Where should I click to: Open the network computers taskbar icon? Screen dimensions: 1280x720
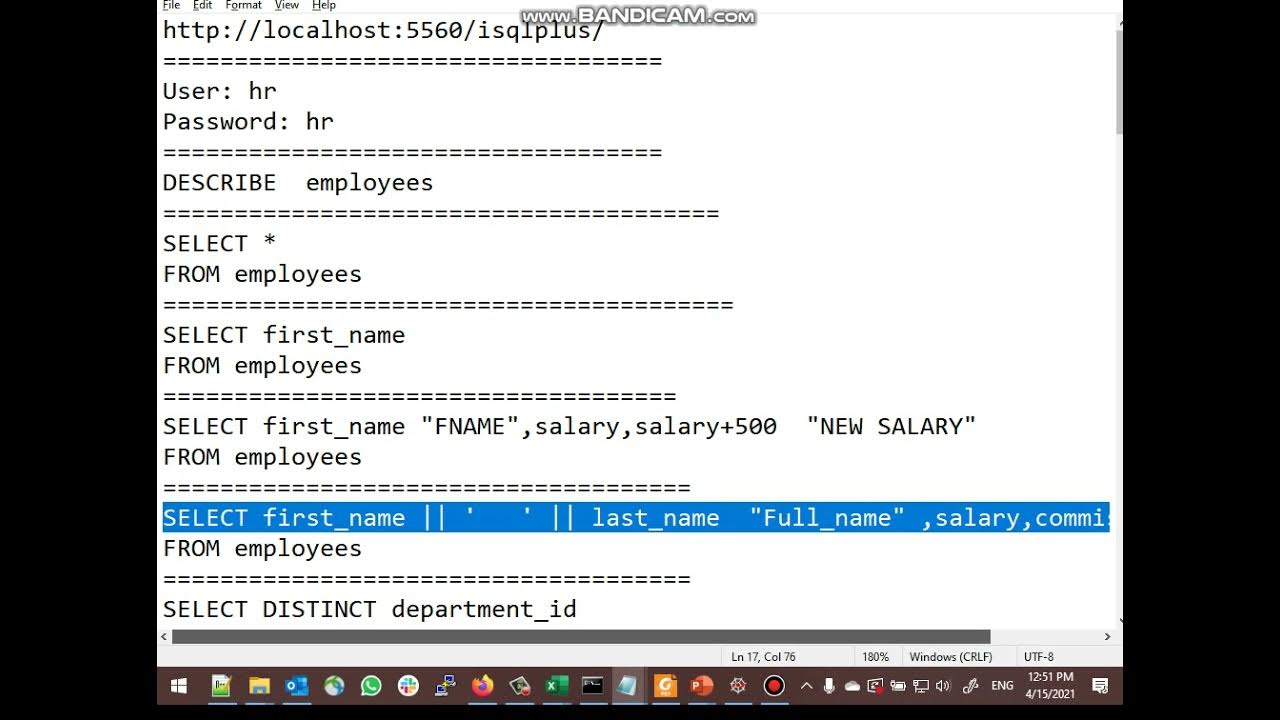pyautogui.click(x=446, y=686)
